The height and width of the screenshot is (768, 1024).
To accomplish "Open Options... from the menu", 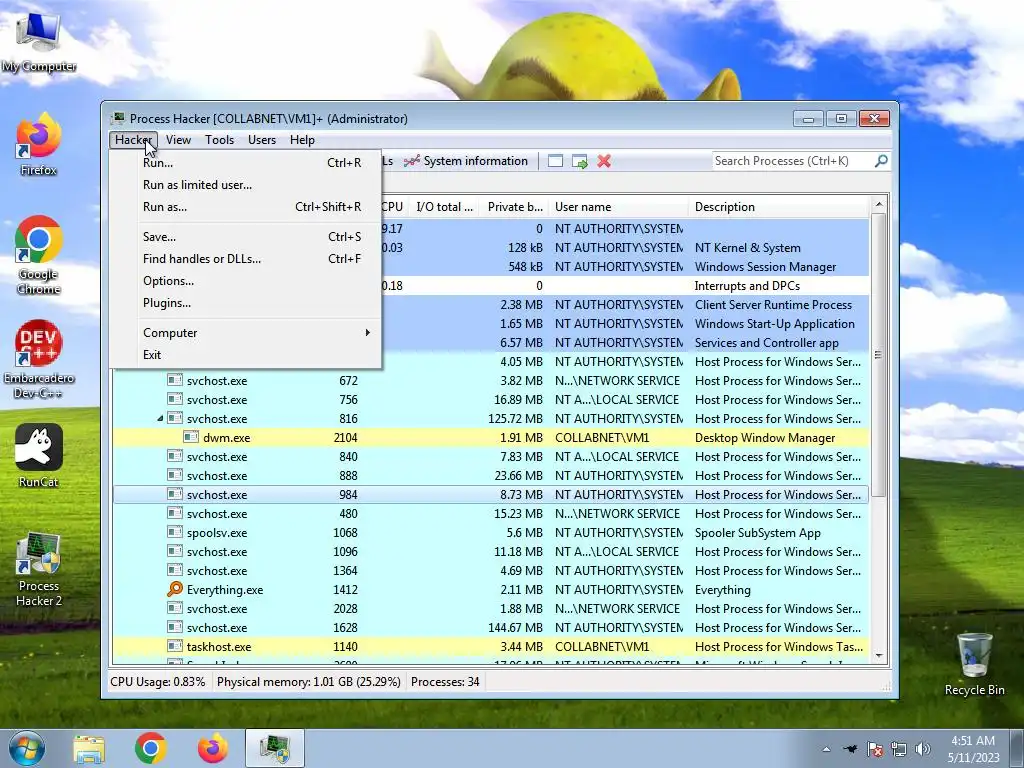I will 246,281.
